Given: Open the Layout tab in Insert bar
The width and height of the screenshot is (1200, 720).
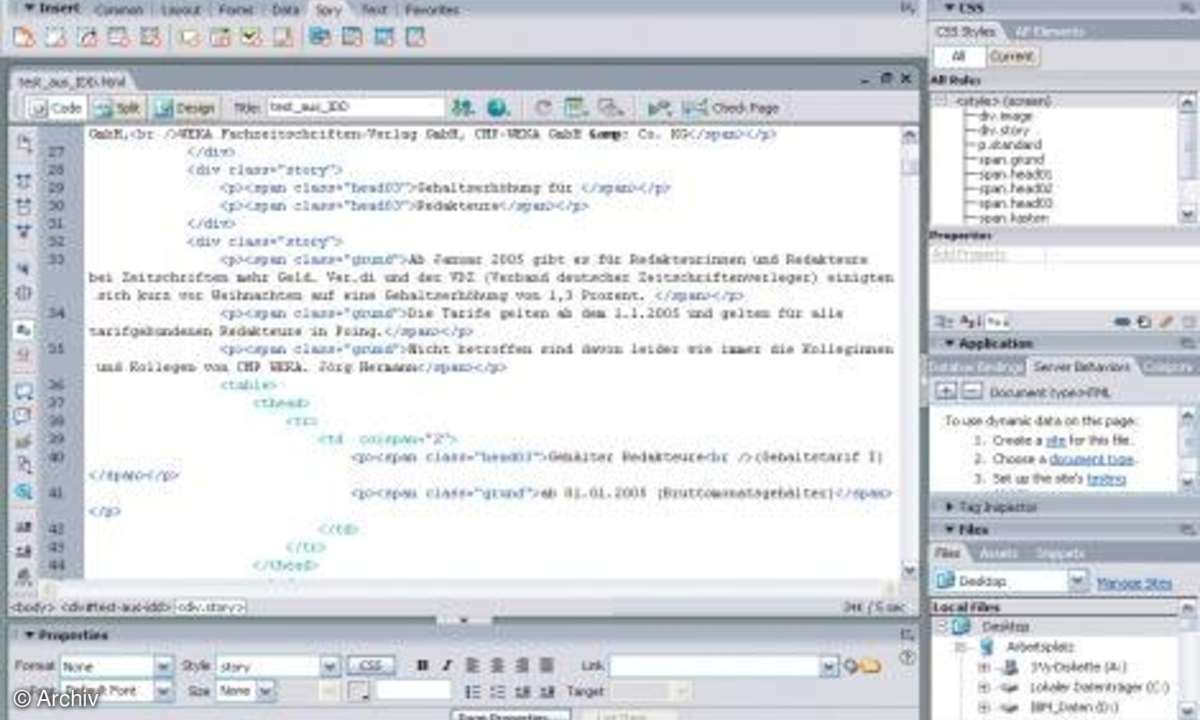Looking at the screenshot, I should (x=180, y=10).
